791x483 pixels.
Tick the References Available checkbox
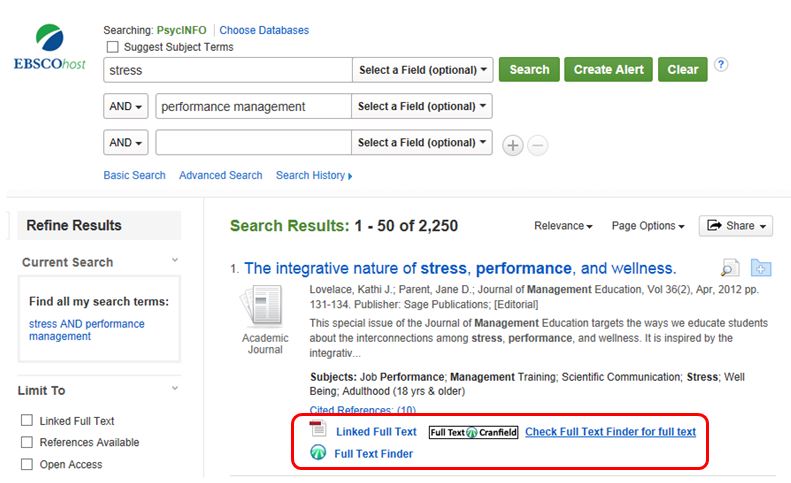pyautogui.click(x=27, y=442)
